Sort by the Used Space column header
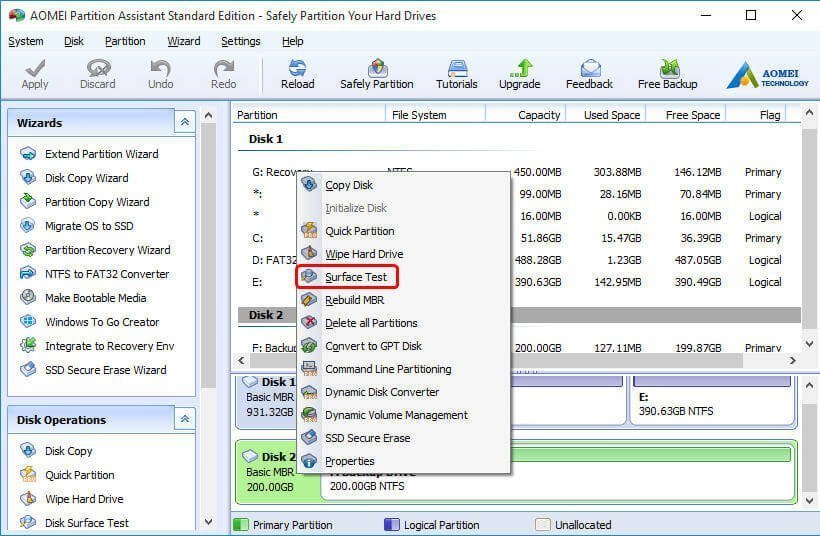The image size is (820, 536). [607, 115]
